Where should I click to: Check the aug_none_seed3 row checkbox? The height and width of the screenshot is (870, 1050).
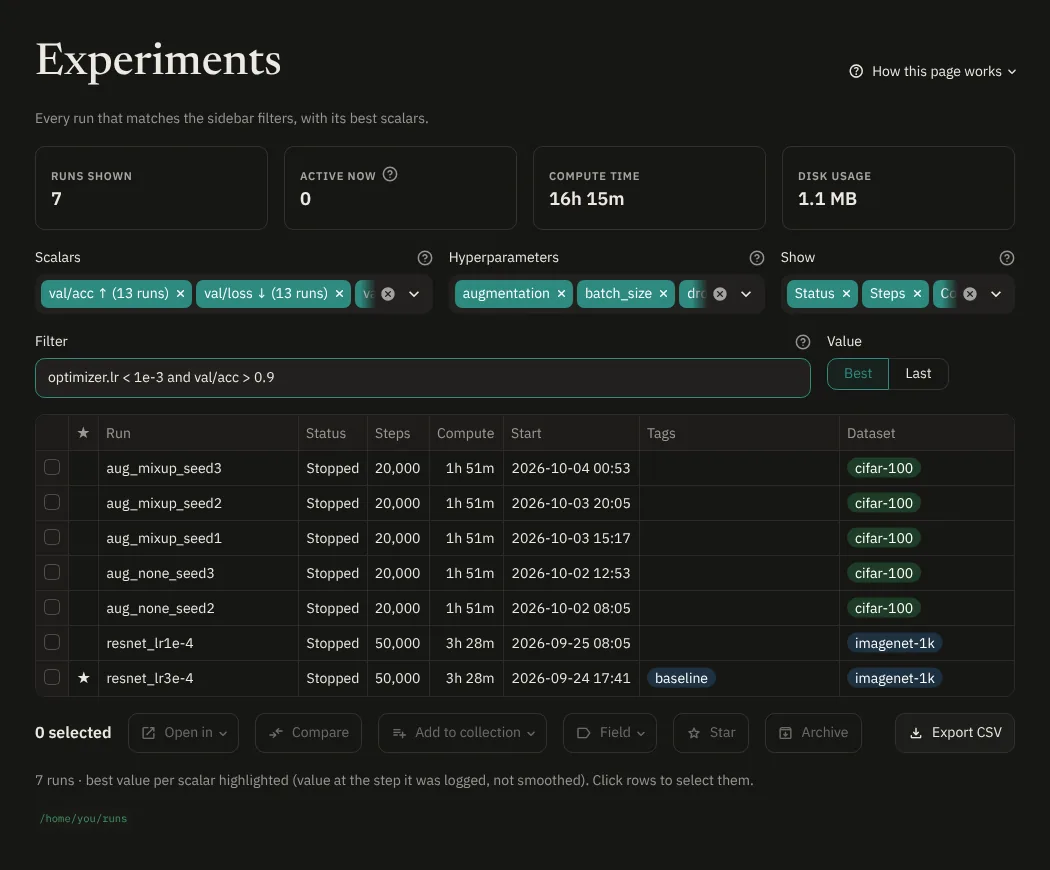[x=52, y=573]
